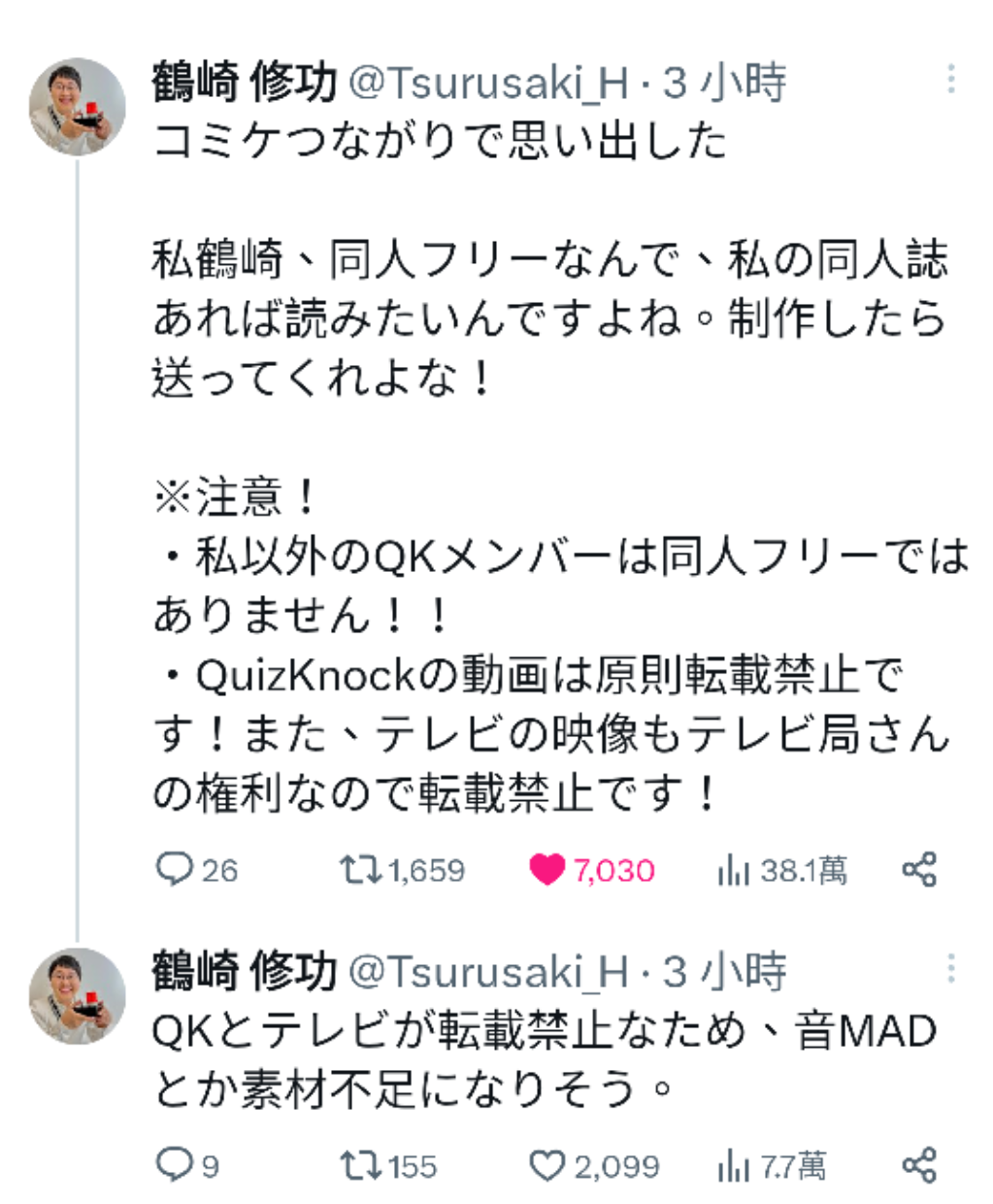Unlike the first tweet with 7,030 likes

coord(546,869)
